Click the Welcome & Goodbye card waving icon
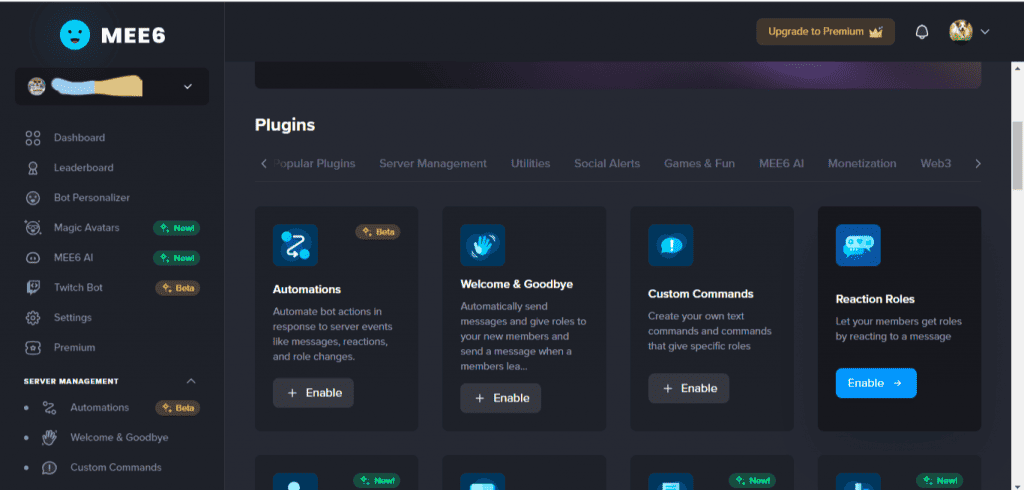The image size is (1024, 490). [x=483, y=245]
